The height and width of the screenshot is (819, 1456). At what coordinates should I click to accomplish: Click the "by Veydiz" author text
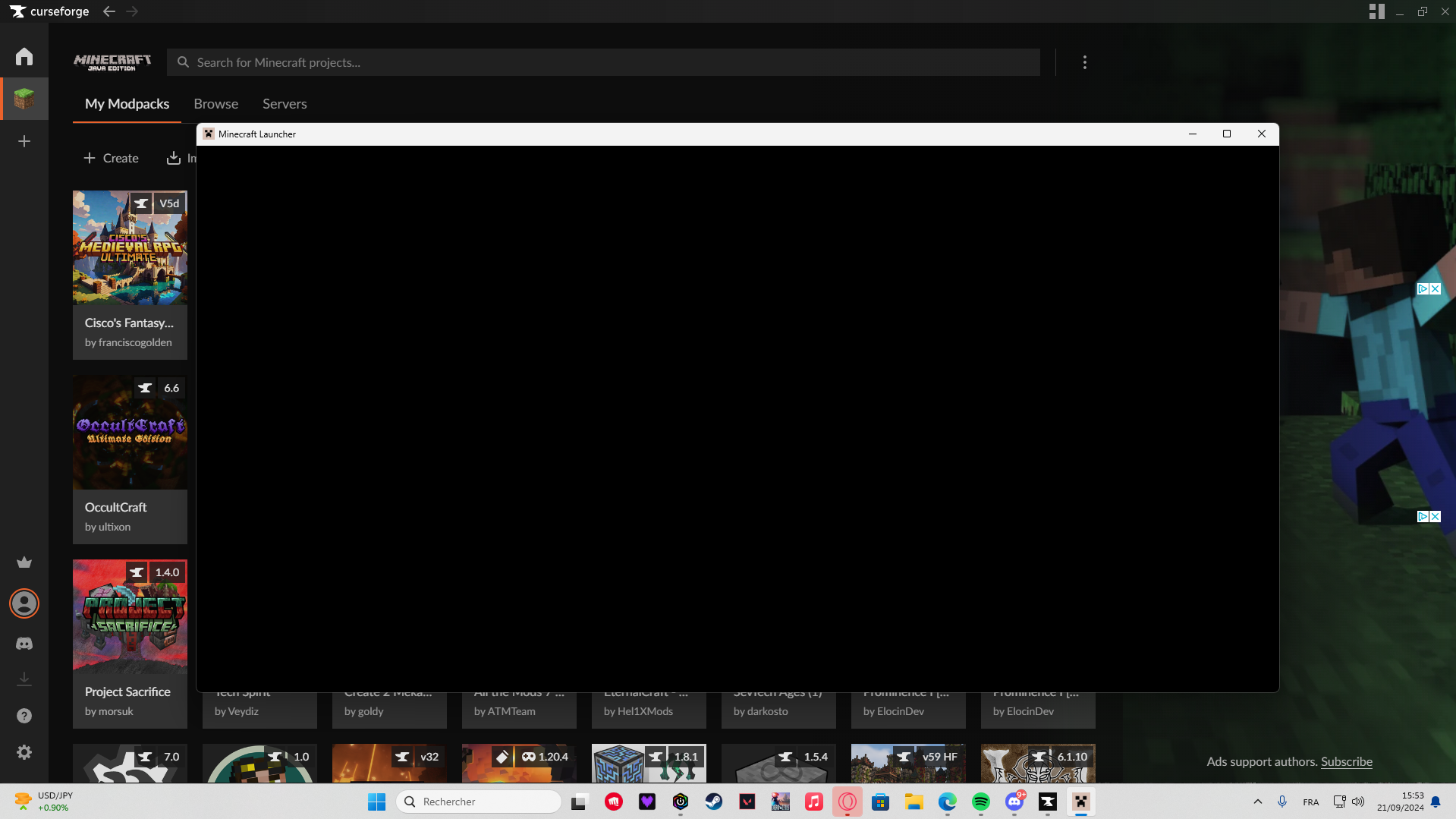(x=237, y=712)
